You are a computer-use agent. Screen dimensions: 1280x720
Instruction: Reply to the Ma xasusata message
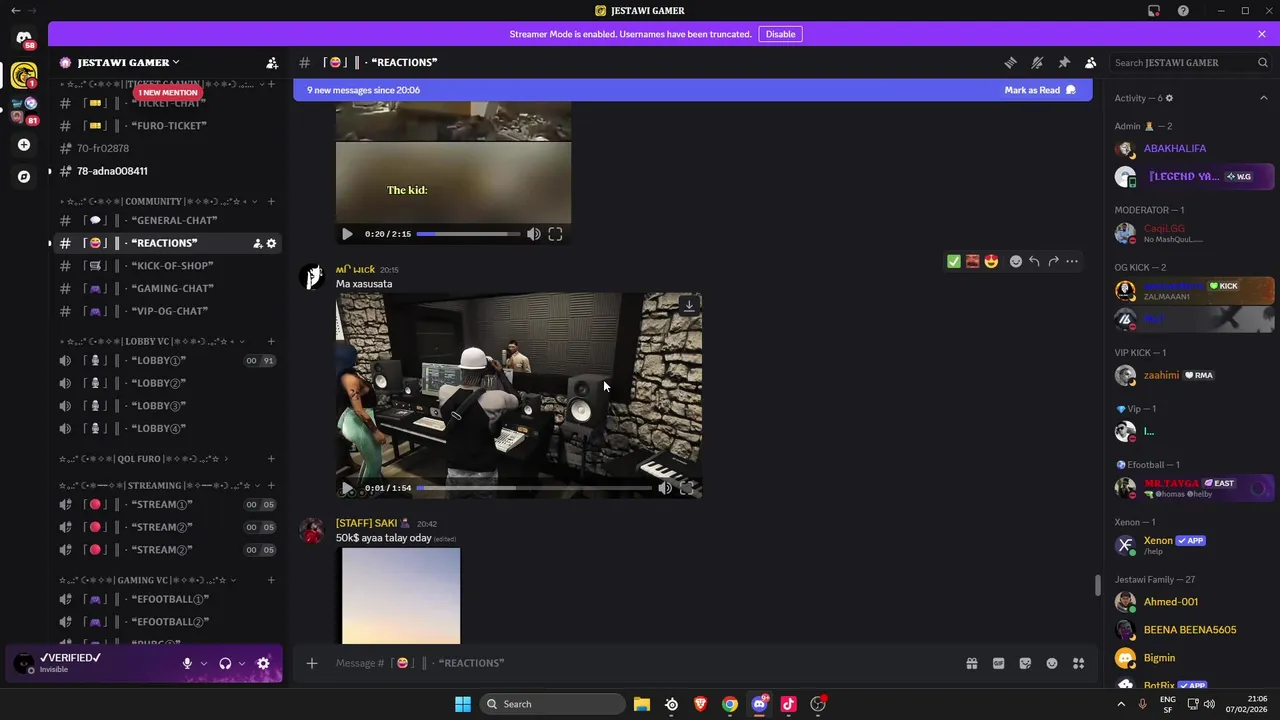[x=1034, y=261]
